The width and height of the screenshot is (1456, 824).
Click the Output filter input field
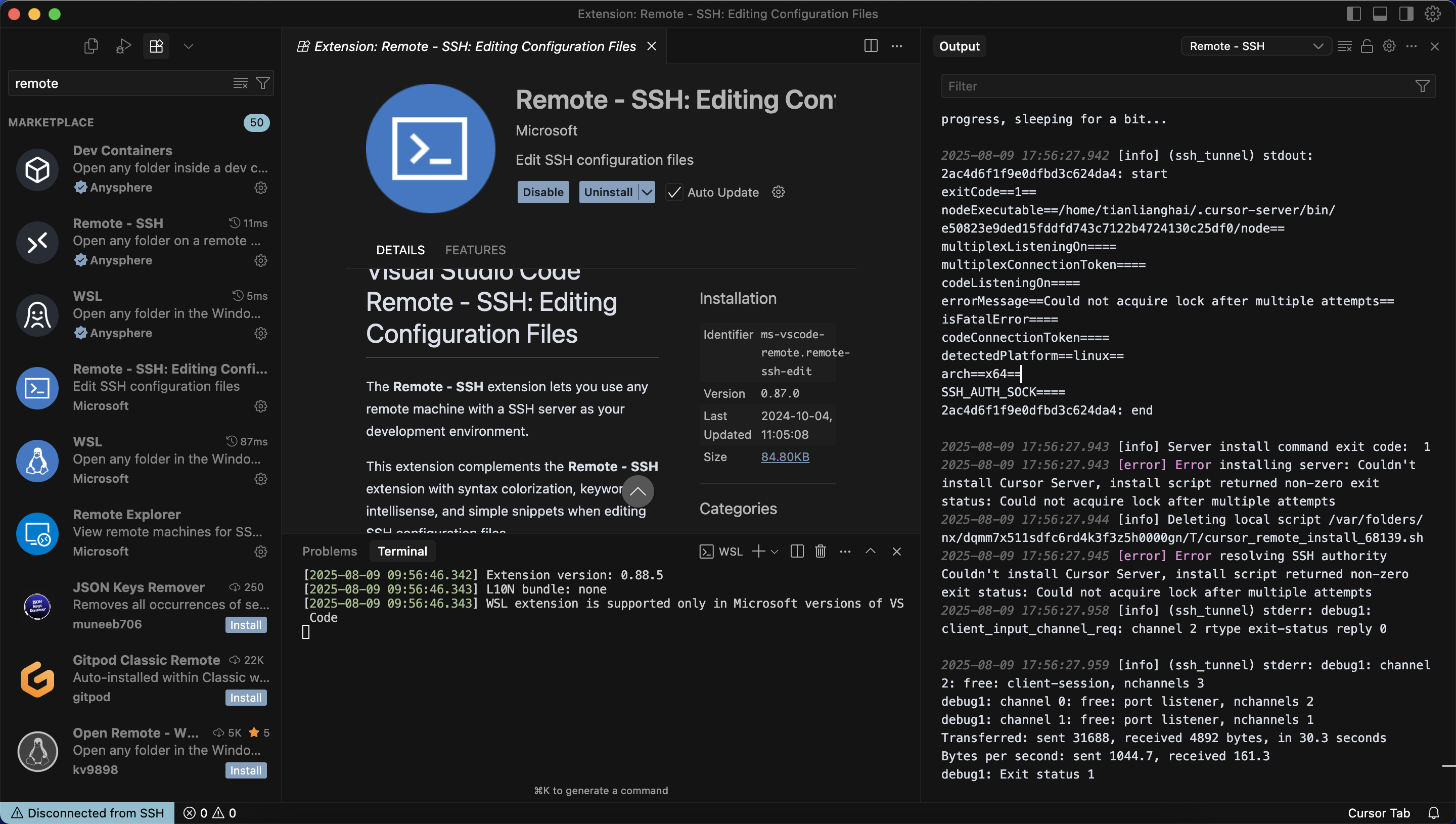point(1177,86)
